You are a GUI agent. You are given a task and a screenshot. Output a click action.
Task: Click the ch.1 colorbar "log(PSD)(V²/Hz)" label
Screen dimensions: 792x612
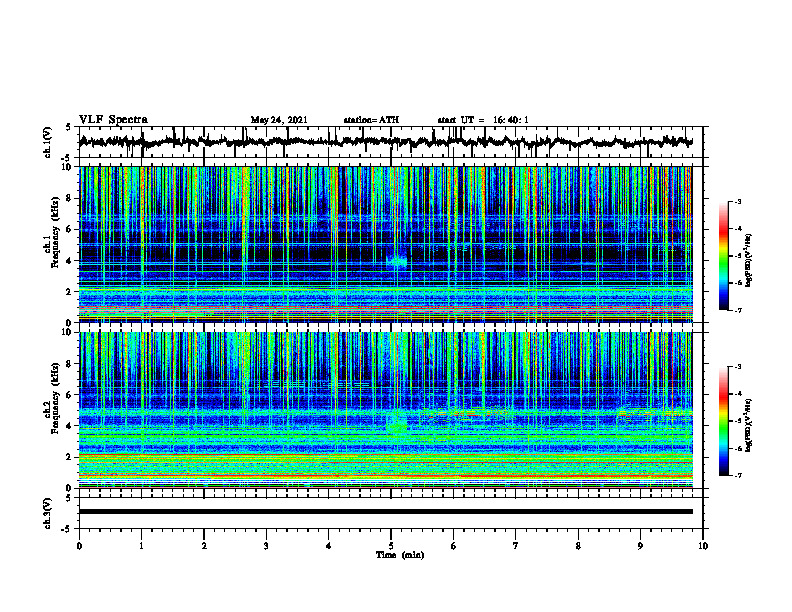(x=749, y=260)
